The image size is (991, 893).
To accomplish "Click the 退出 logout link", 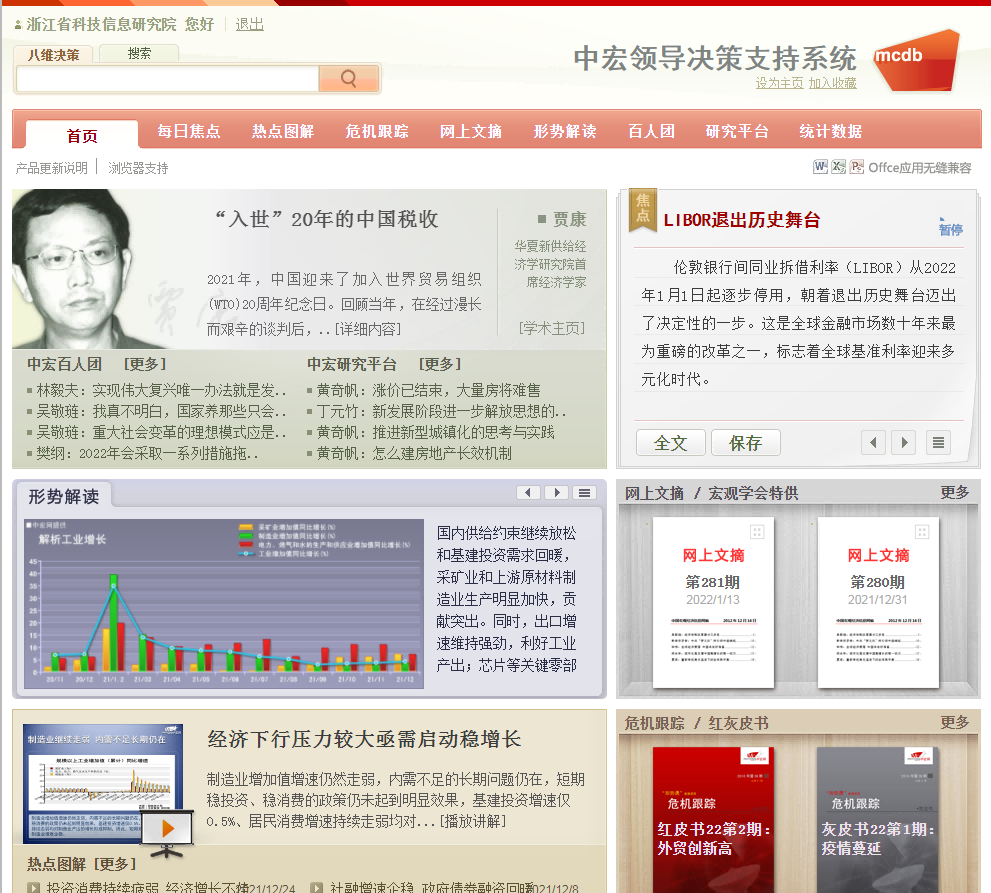I will pos(249,24).
